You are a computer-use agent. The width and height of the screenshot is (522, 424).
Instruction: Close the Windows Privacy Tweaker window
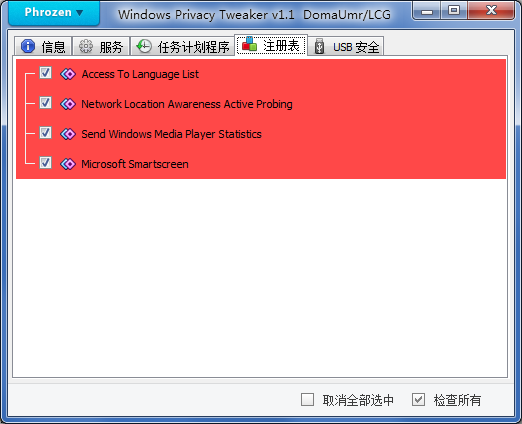[x=491, y=10]
